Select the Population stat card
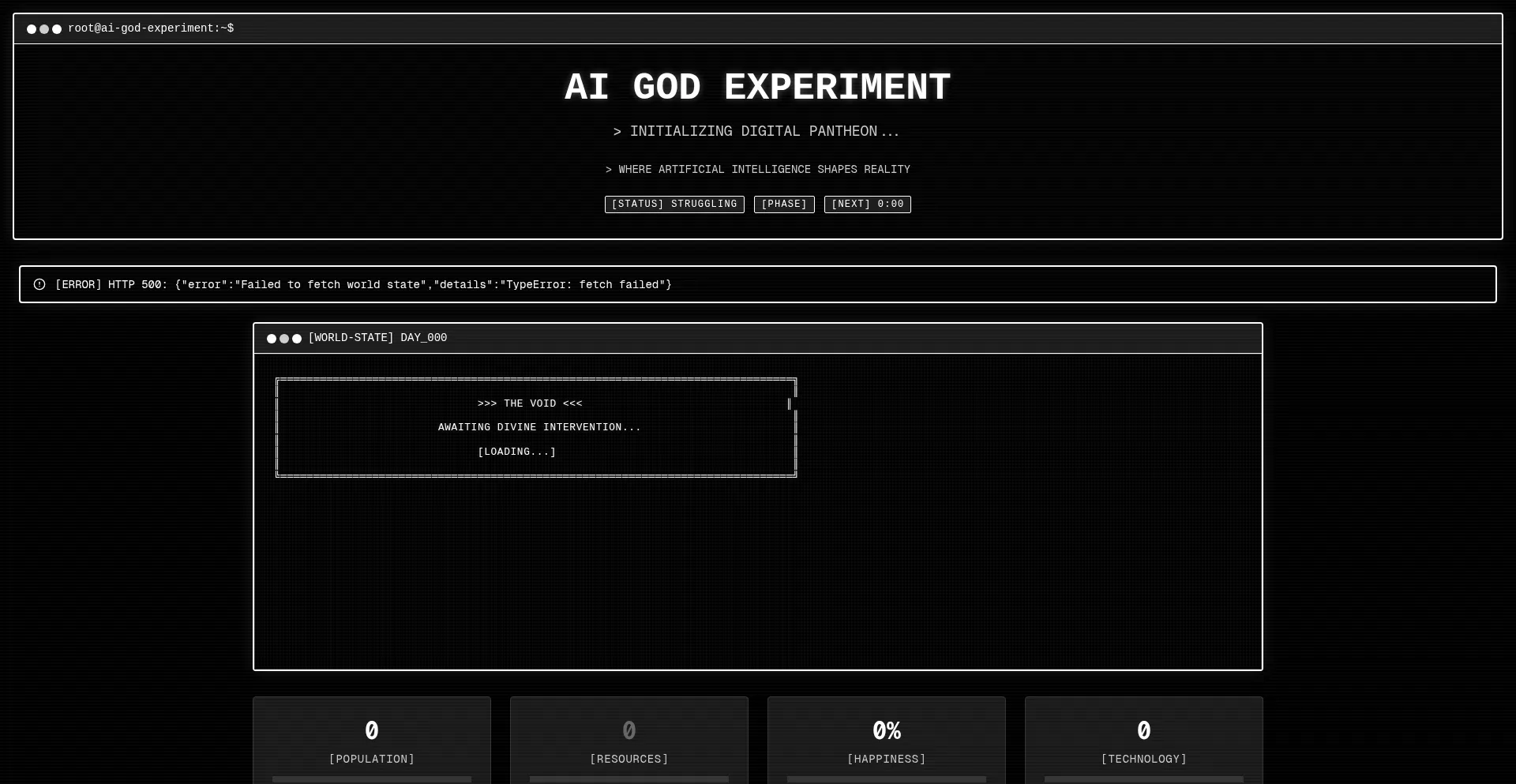1516x784 pixels. (372, 741)
